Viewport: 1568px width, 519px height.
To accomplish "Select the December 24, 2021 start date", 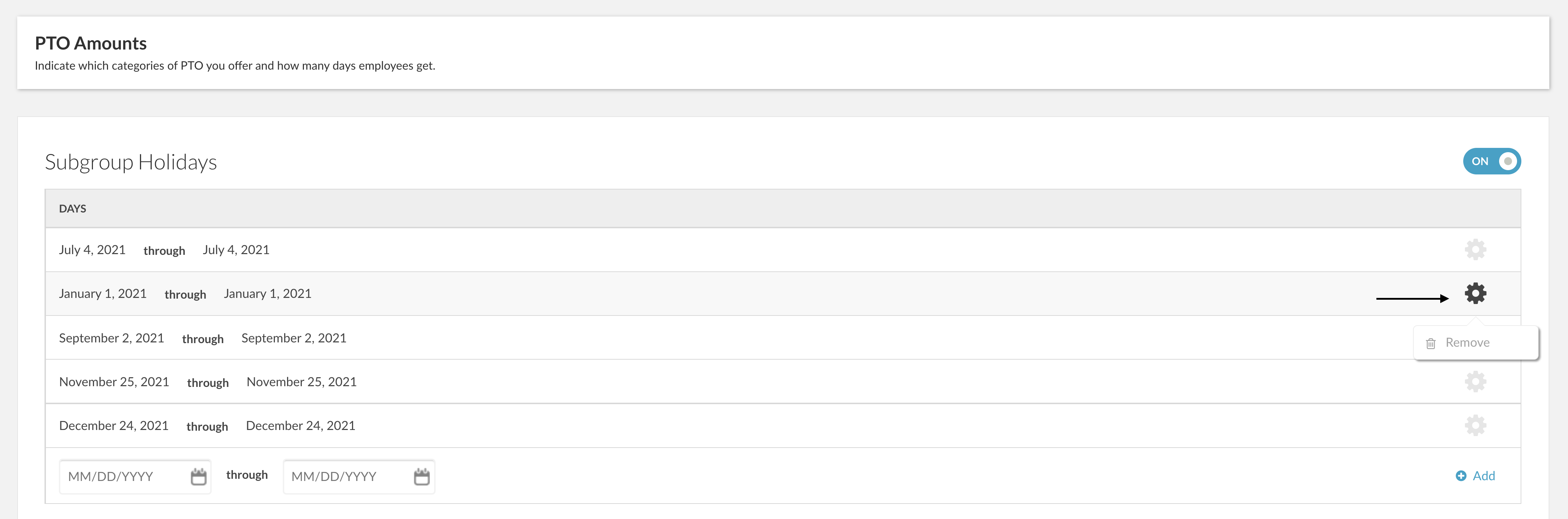I will click(114, 426).
